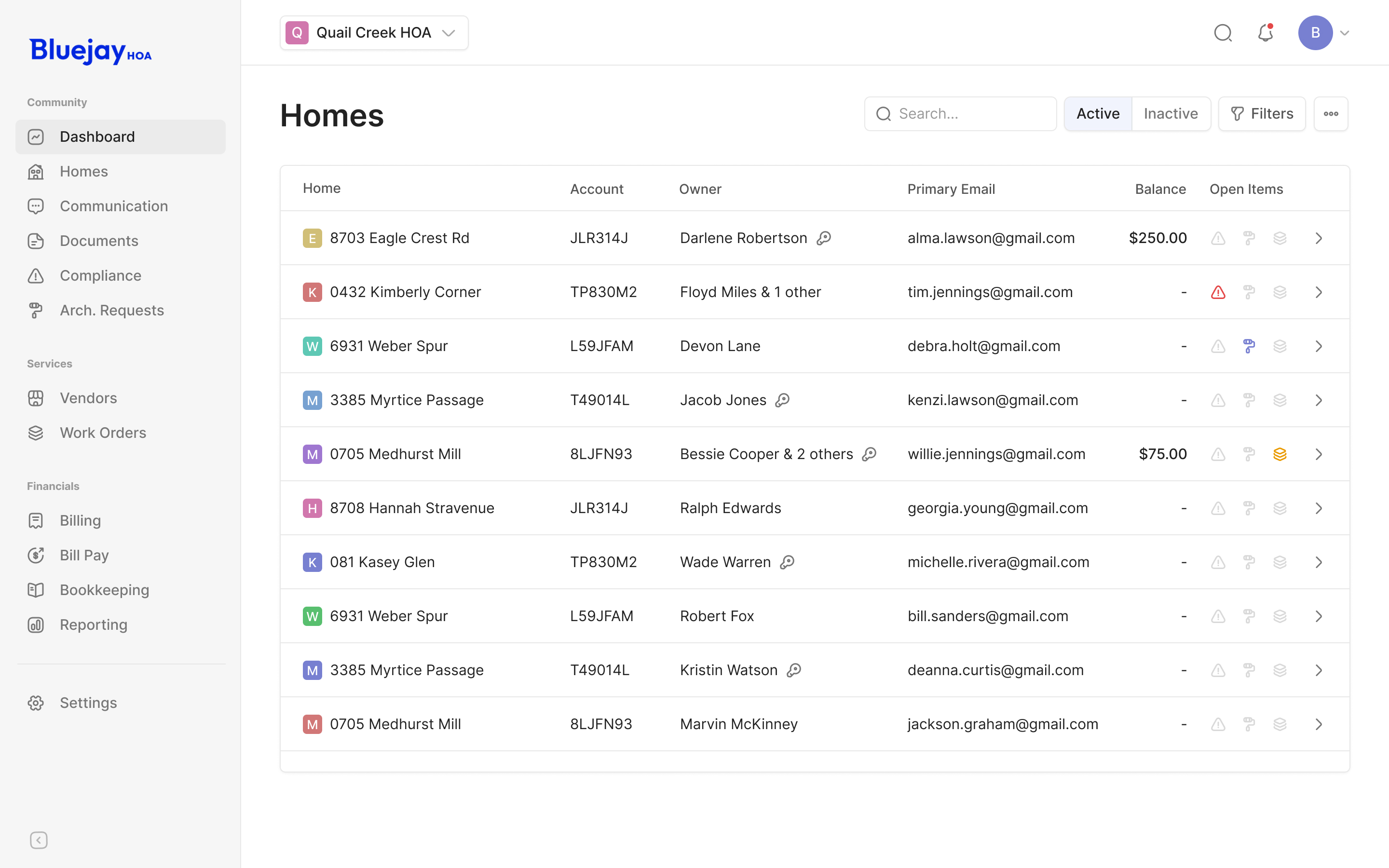Click key icon beside Wade Warren
The image size is (1389, 868).
point(787,562)
